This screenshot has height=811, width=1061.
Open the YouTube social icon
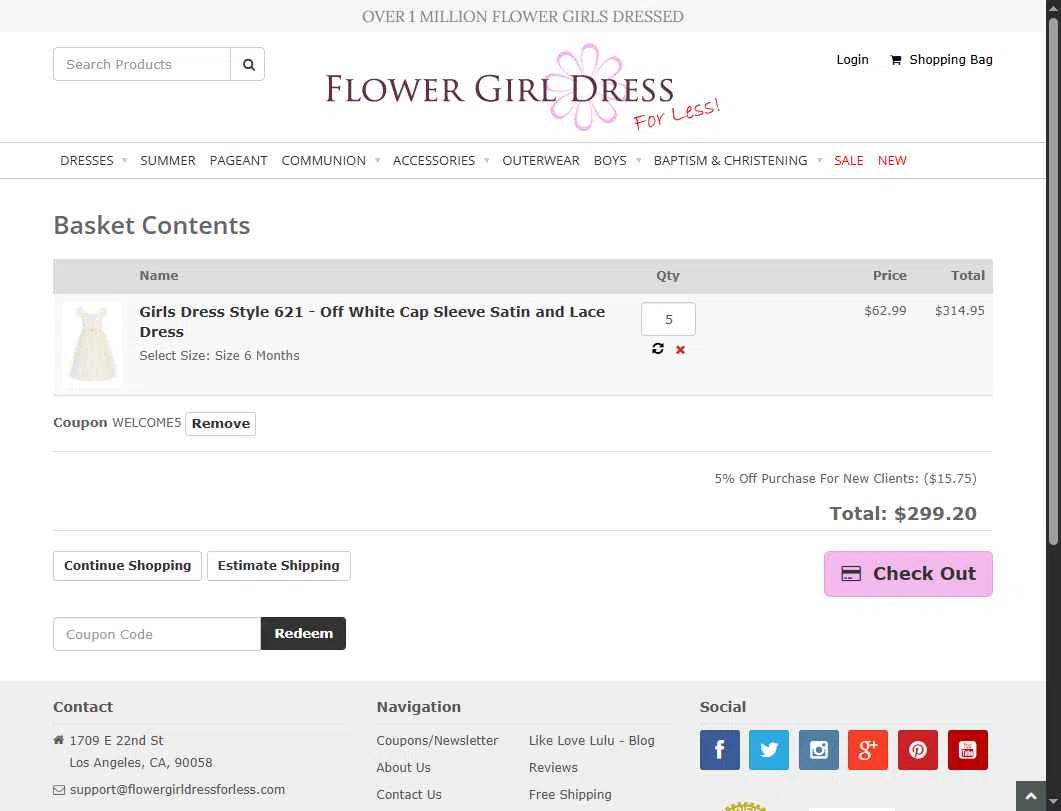(968, 749)
